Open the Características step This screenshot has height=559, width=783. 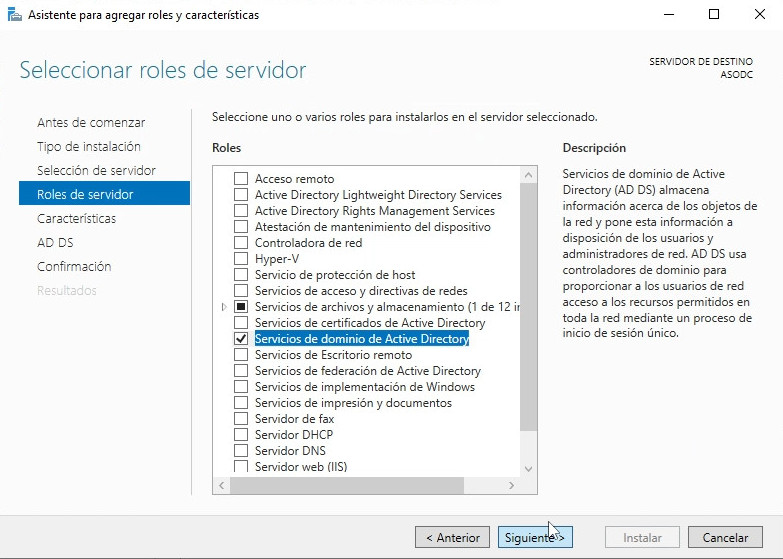point(76,219)
